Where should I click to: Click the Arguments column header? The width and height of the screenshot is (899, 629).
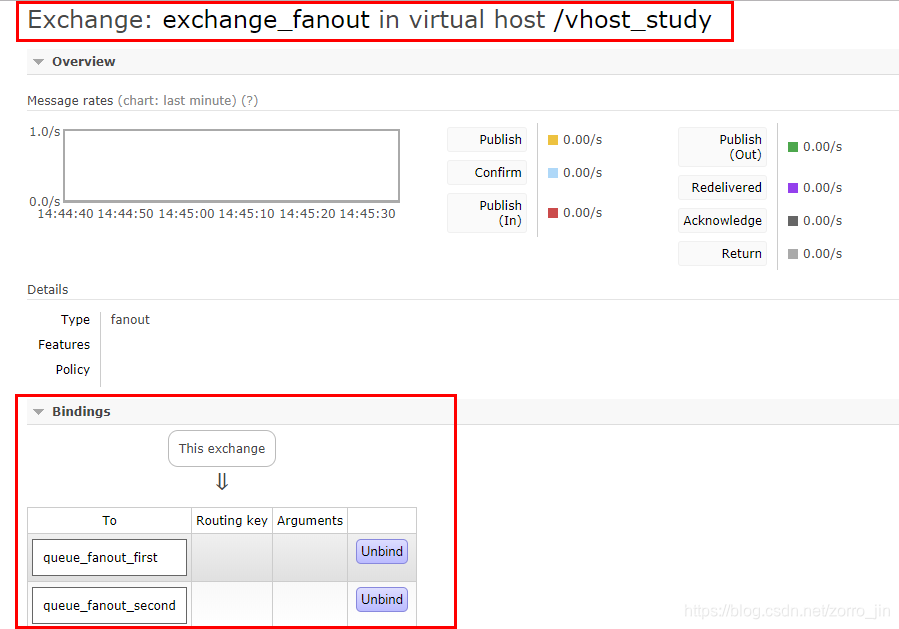click(310, 521)
